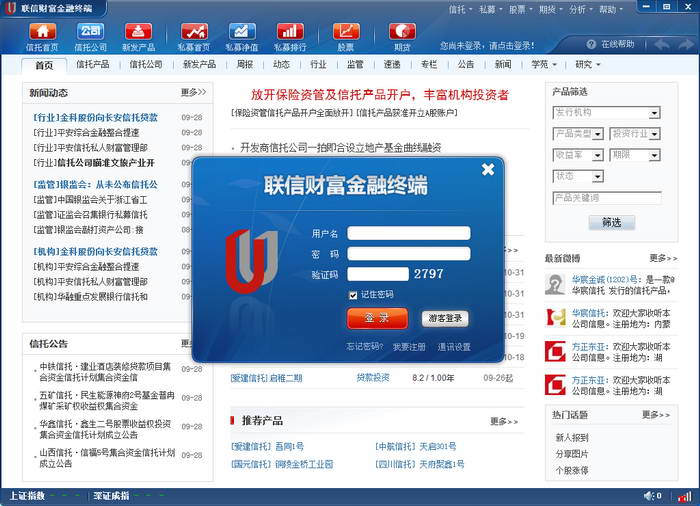Image resolution: width=700 pixels, height=506 pixels.
Task: Click the 上证指数 status bar entry
Action: point(27,496)
